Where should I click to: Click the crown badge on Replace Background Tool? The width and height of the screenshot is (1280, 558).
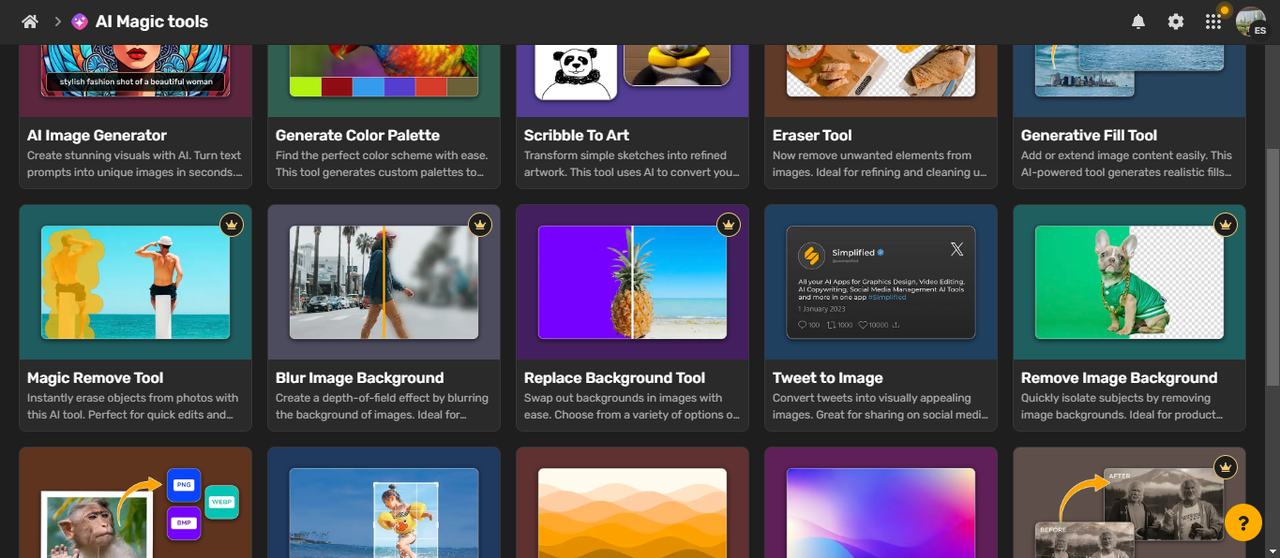coord(729,225)
